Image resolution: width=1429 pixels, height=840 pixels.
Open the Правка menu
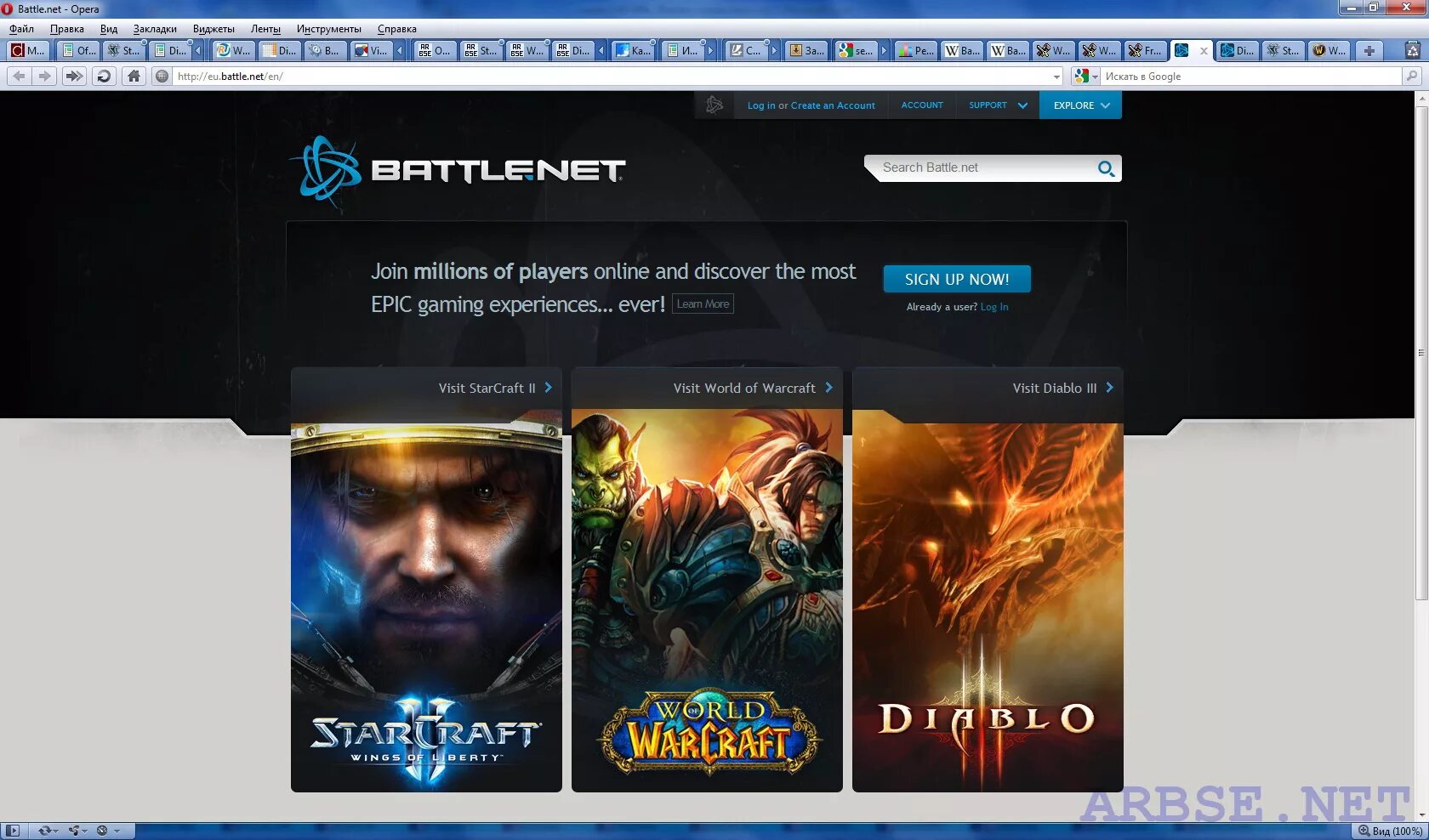point(66,29)
